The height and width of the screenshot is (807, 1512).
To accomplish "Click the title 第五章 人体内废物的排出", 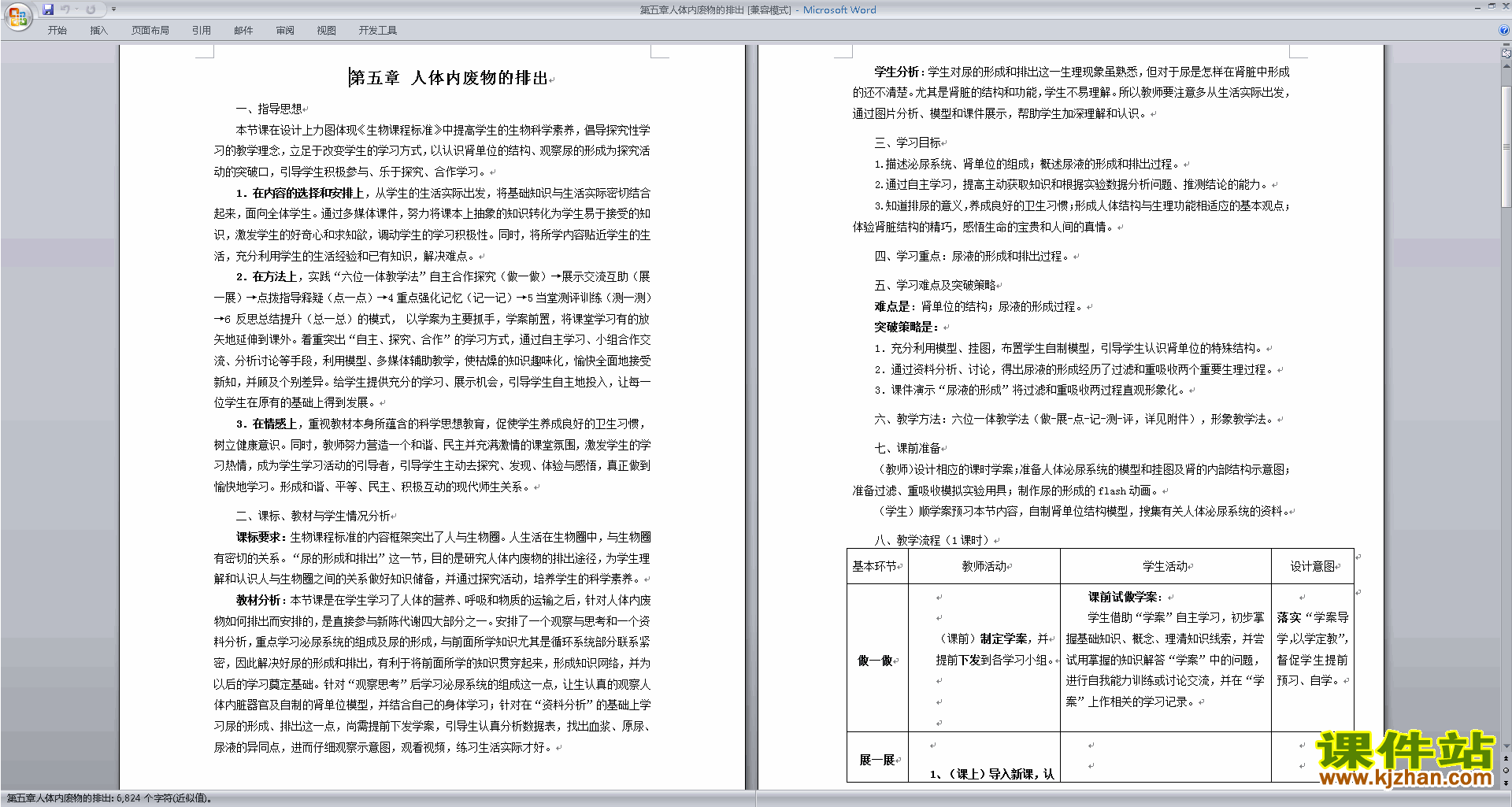I will pyautogui.click(x=449, y=78).
